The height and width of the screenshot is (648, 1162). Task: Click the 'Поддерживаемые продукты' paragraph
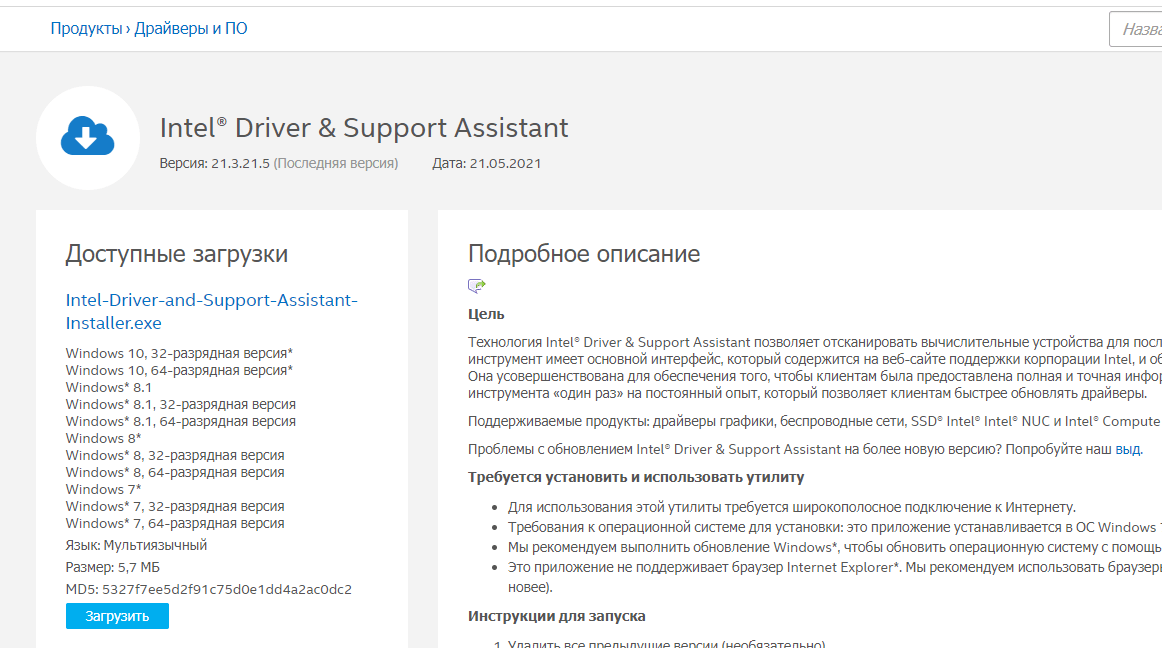pos(814,421)
